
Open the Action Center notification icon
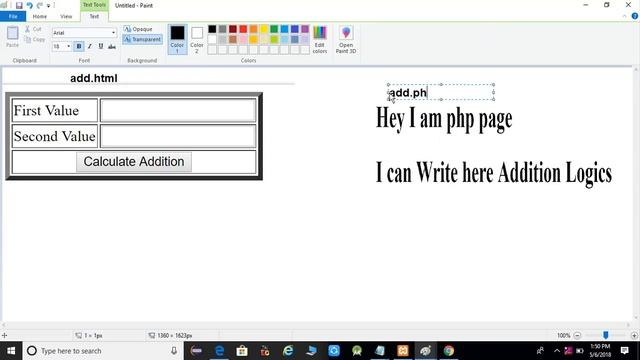pyautogui.click(x=624, y=351)
